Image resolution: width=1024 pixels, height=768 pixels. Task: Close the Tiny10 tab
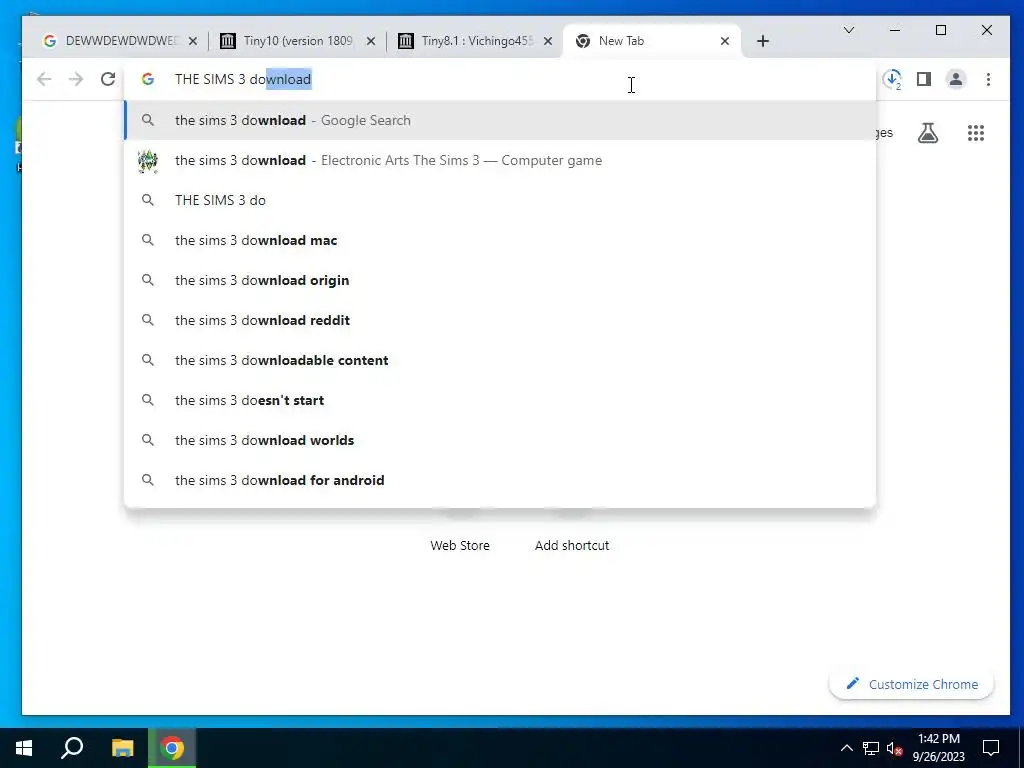(370, 41)
